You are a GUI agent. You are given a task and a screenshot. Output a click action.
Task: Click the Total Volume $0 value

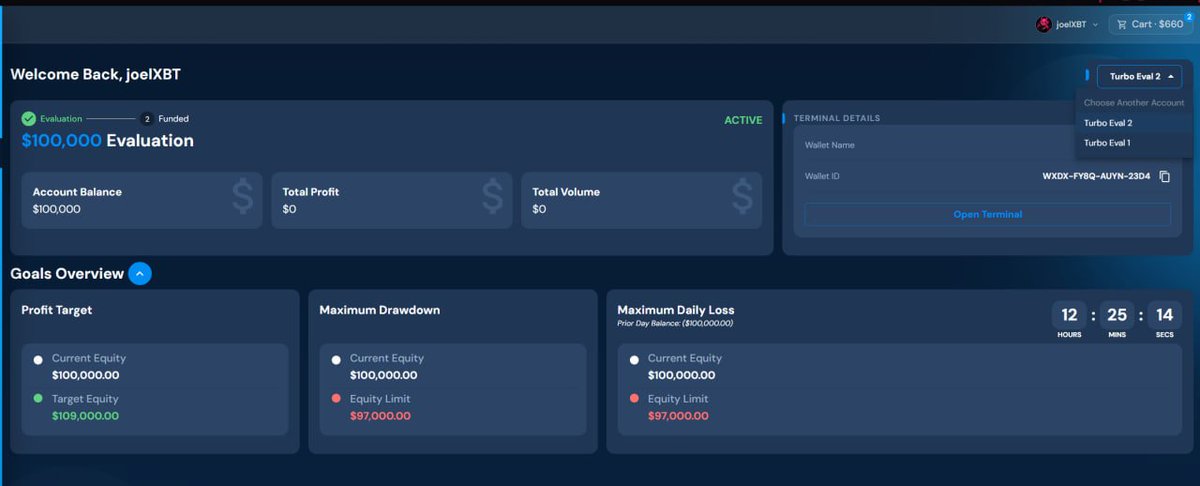tap(540, 209)
